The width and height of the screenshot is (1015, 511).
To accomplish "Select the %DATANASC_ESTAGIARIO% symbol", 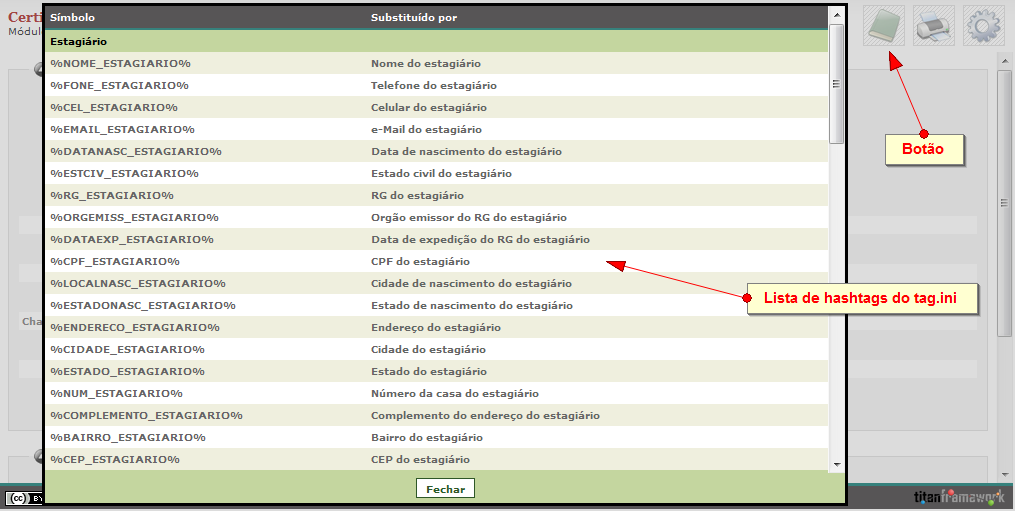I will (136, 152).
